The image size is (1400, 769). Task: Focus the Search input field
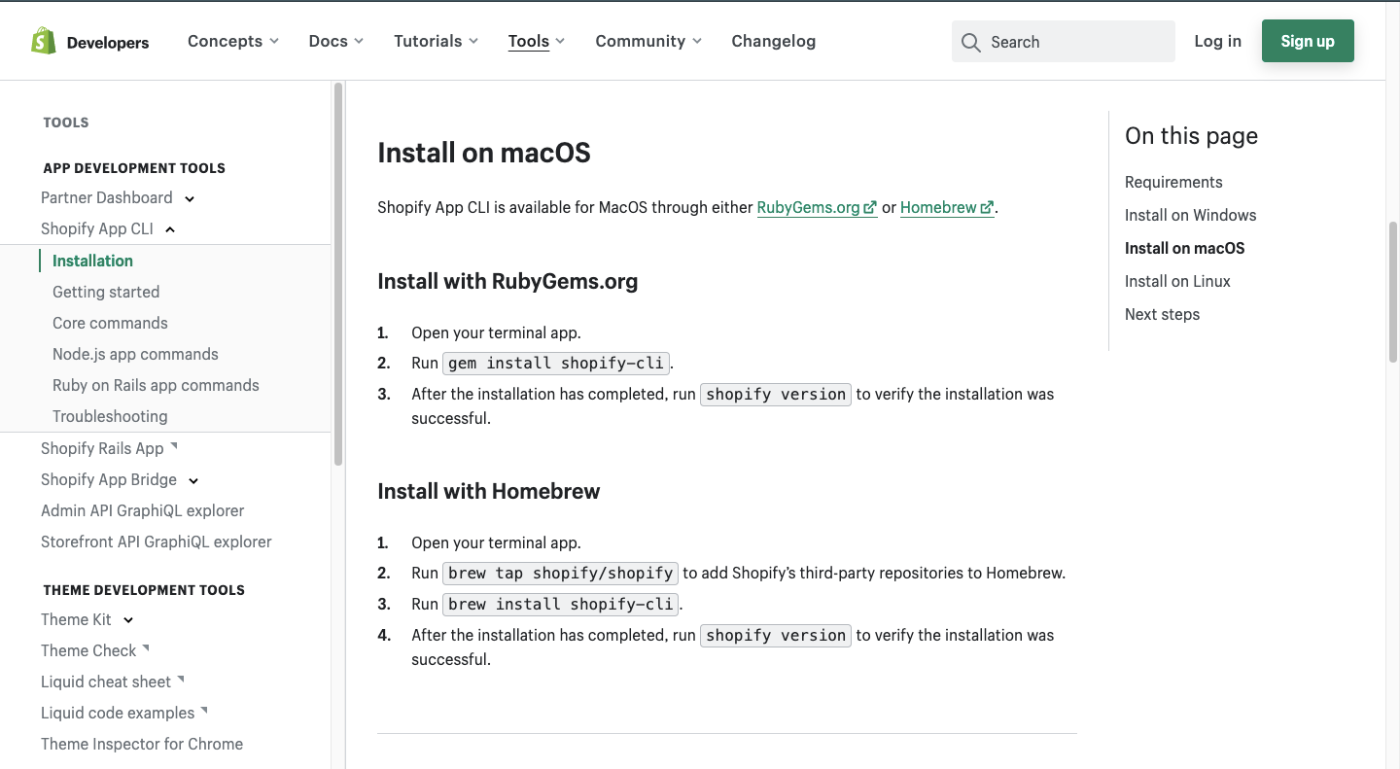coord(1075,42)
